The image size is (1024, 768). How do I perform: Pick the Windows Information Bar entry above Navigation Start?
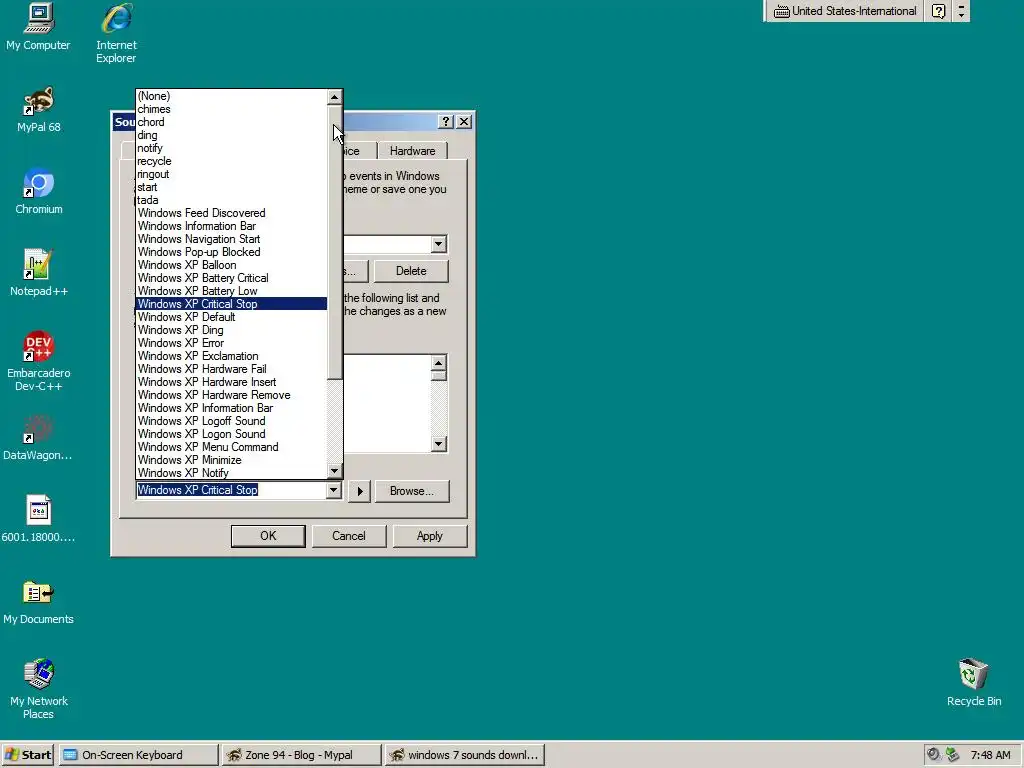point(231,226)
